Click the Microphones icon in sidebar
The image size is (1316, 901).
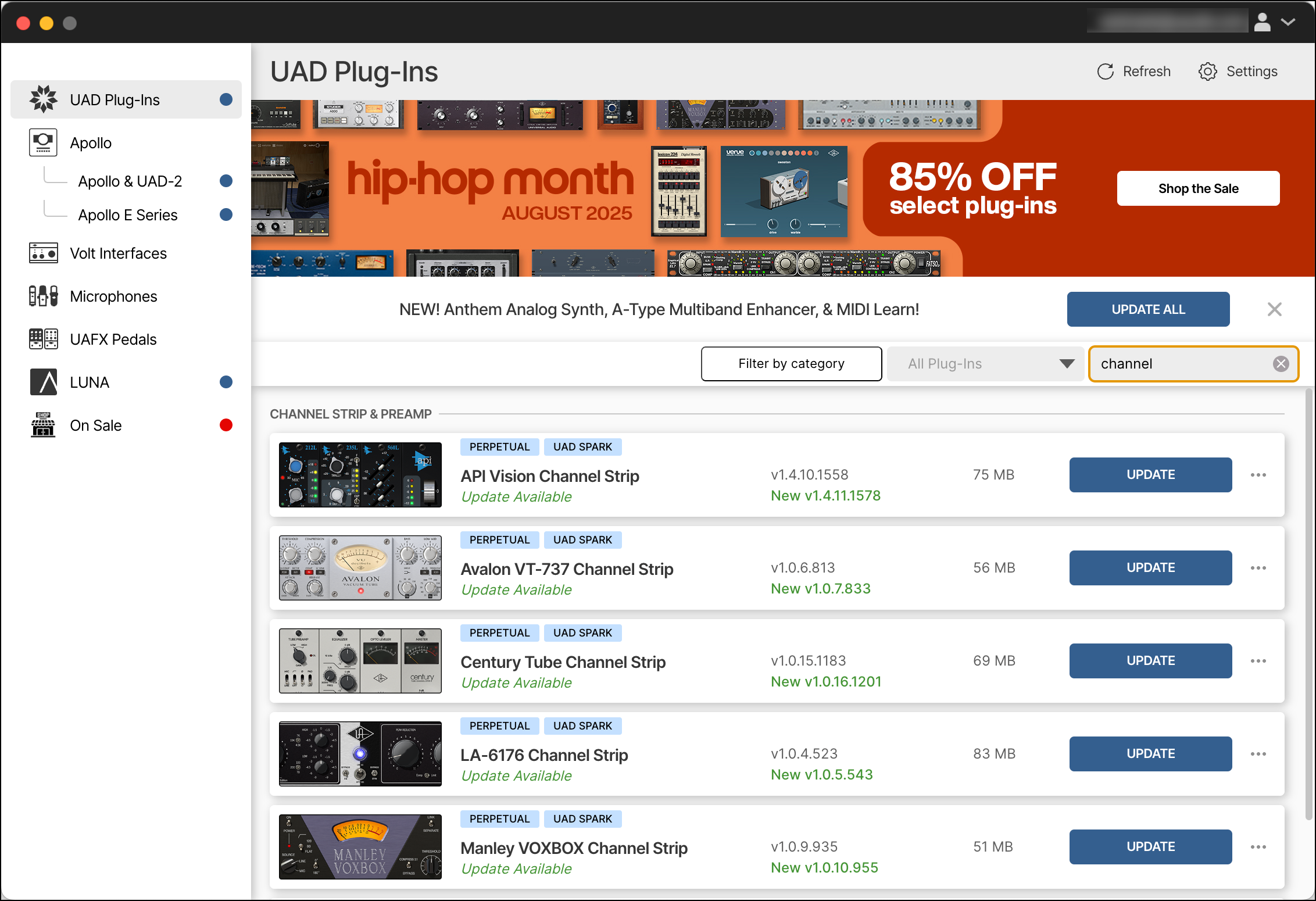click(44, 296)
